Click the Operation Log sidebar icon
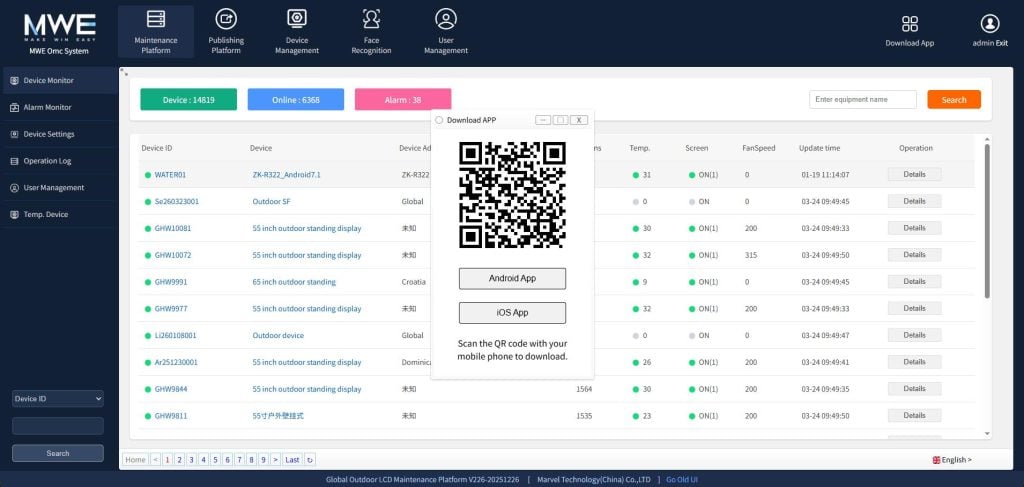This screenshot has height=487, width=1024. tap(14, 161)
